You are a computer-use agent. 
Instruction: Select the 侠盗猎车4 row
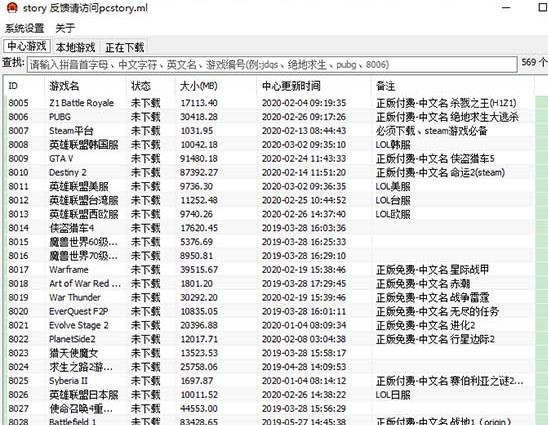[x=269, y=228]
